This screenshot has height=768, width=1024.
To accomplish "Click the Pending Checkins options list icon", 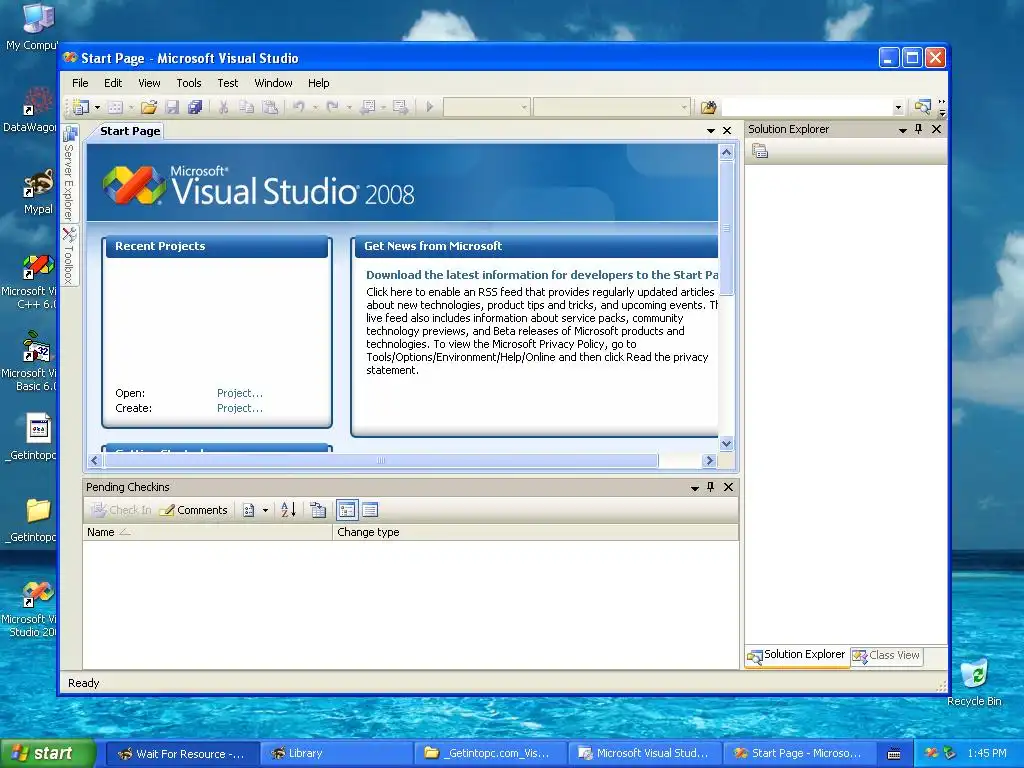I will point(249,510).
